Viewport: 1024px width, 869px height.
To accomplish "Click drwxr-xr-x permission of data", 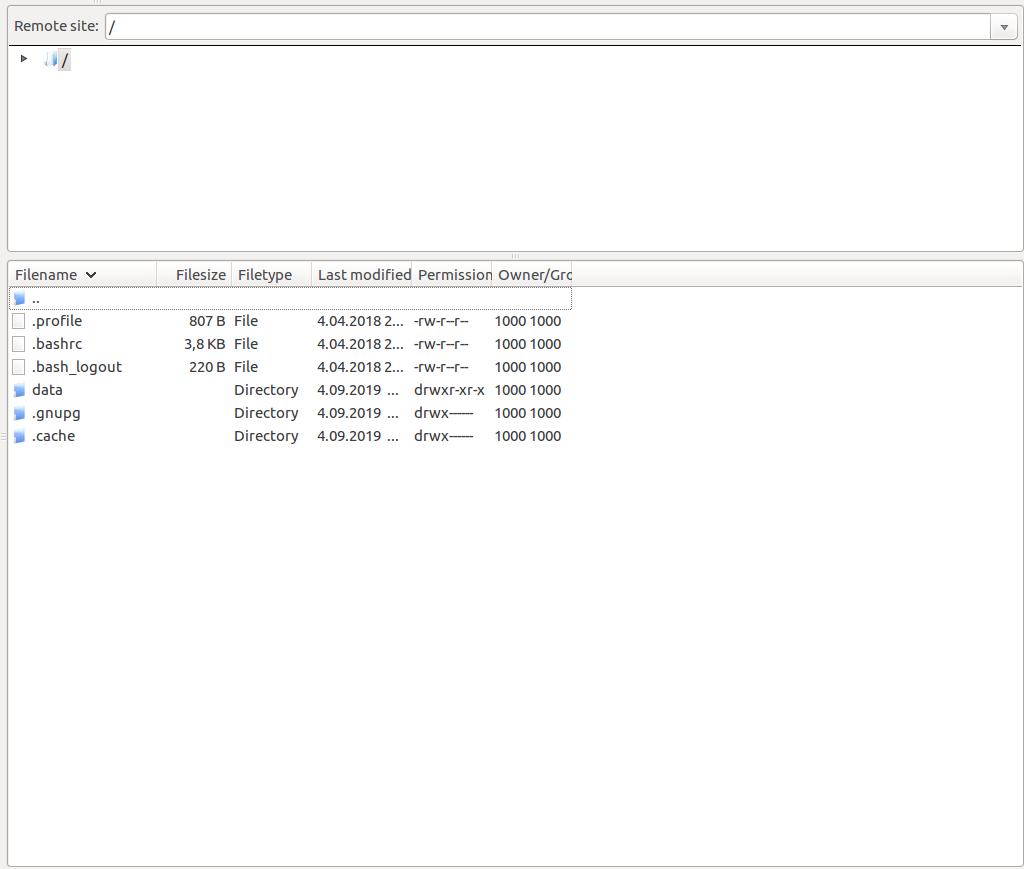I will 449,390.
